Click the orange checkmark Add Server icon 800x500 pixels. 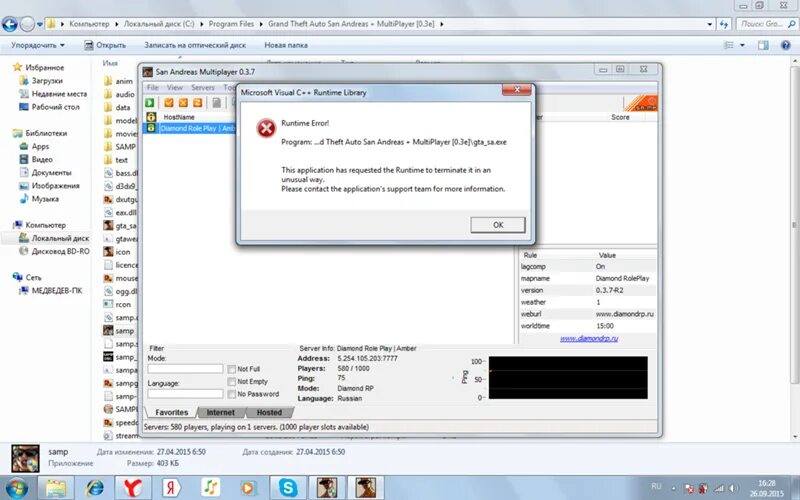point(169,103)
